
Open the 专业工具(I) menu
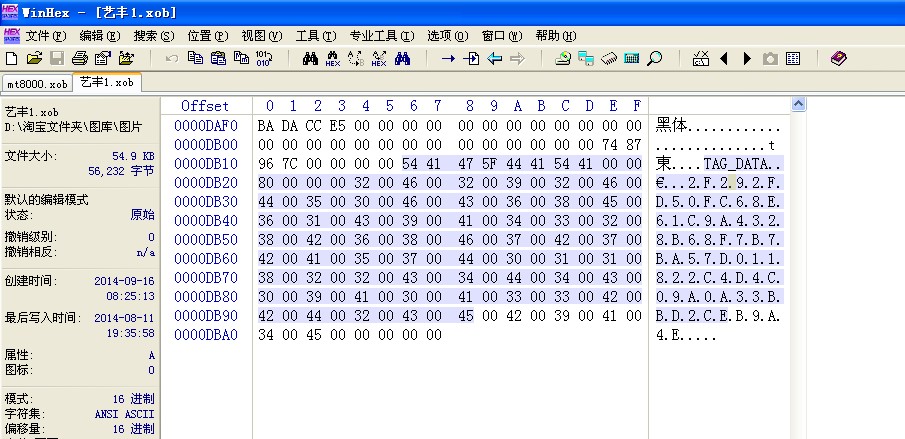tap(380, 36)
